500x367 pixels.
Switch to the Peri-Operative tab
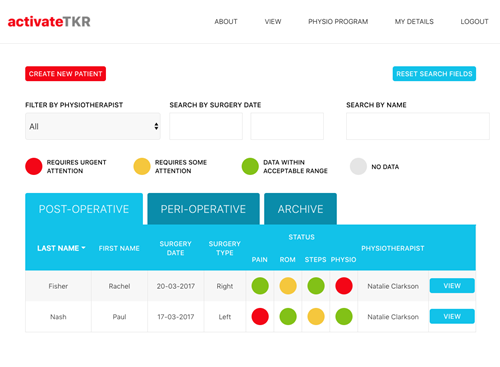[203, 209]
